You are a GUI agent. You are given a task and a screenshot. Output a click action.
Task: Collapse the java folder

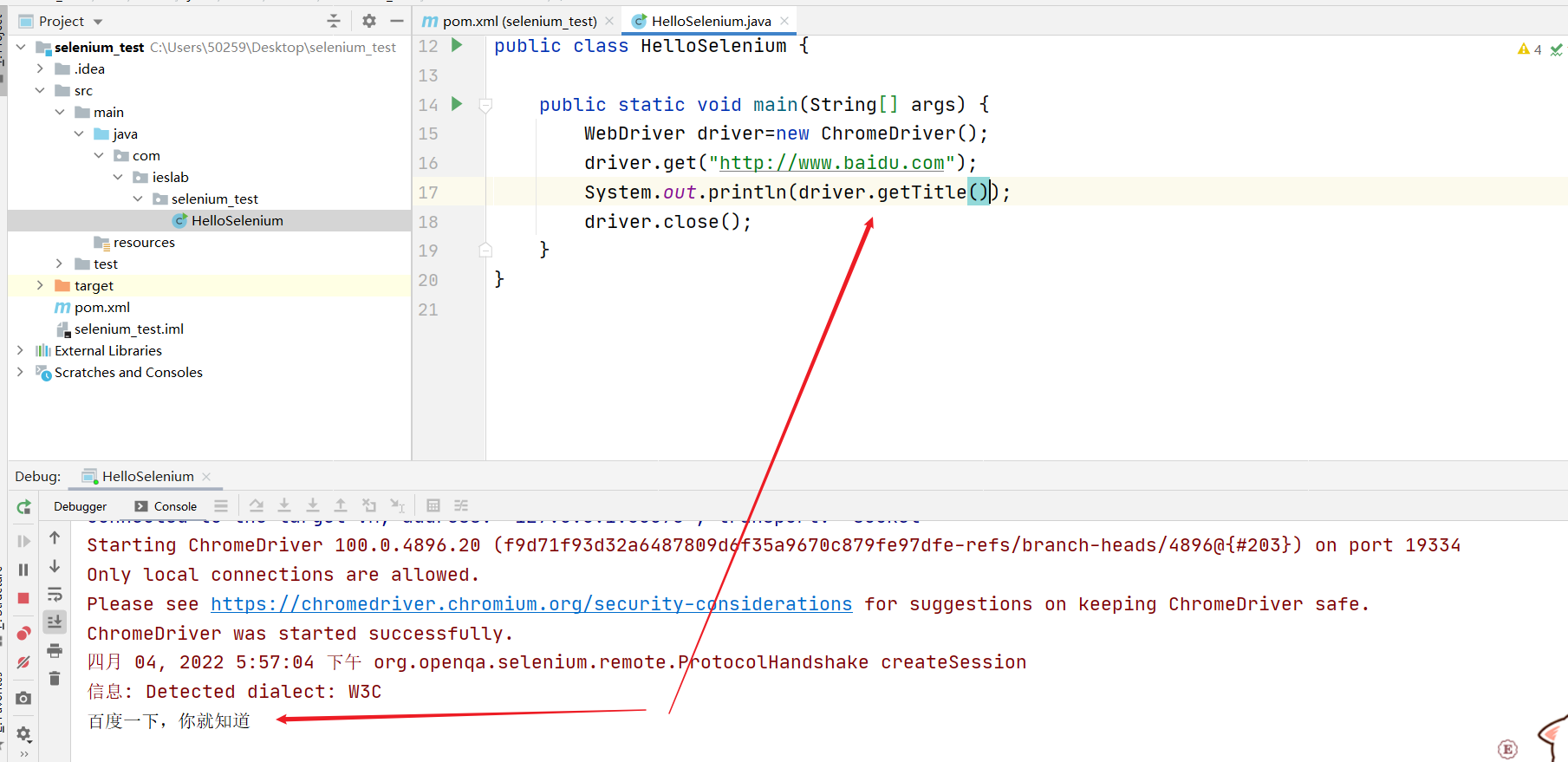(x=79, y=134)
